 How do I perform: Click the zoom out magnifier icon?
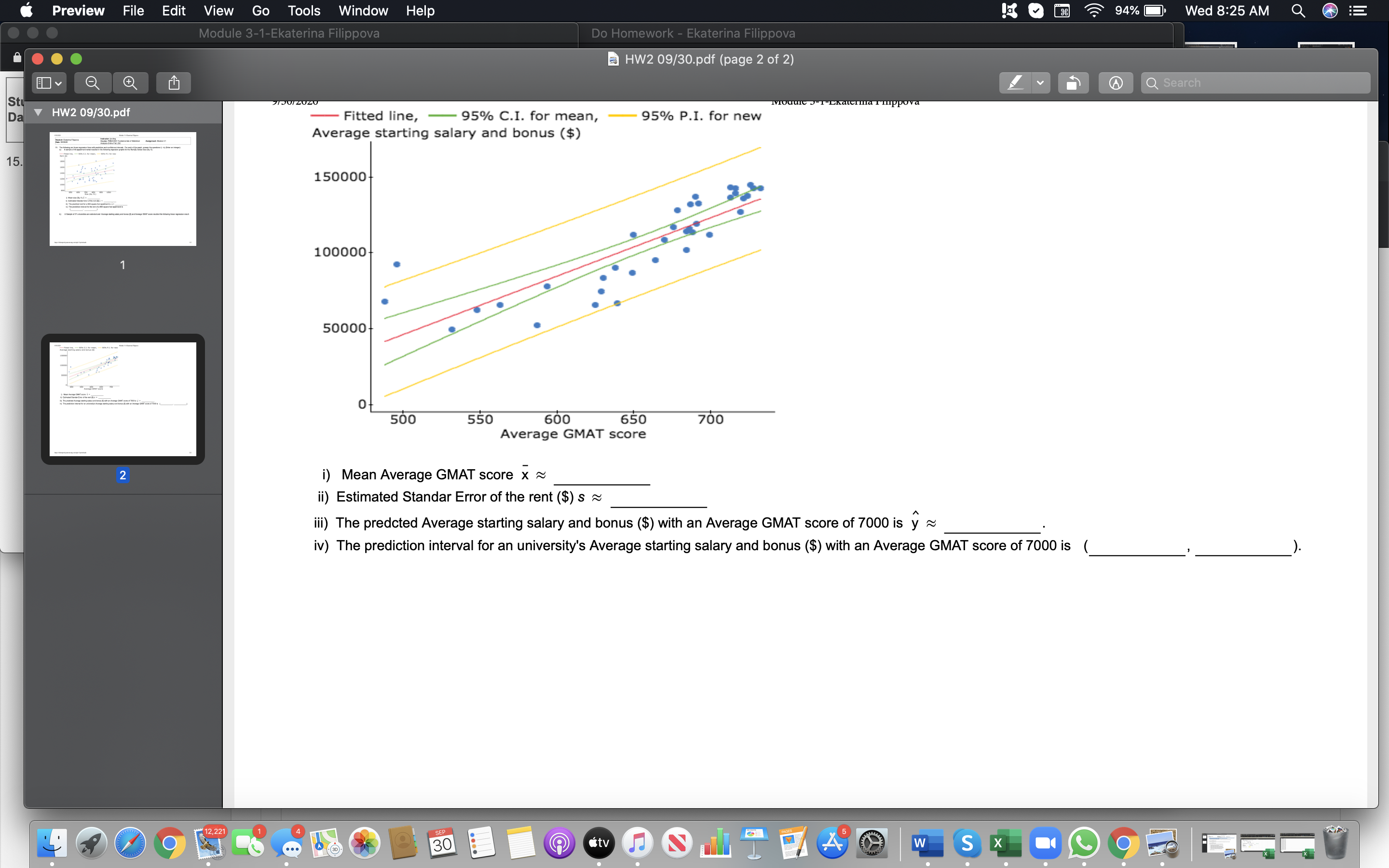(93, 82)
